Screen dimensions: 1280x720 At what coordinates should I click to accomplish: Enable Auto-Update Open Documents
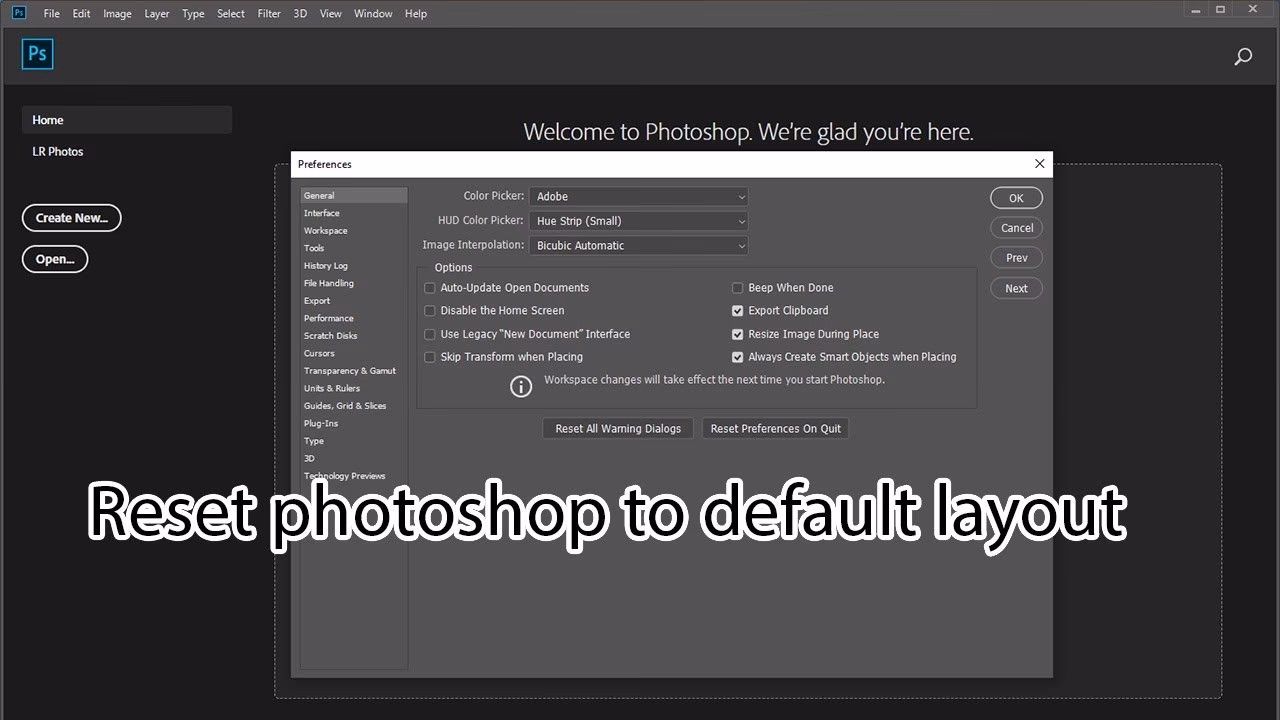coord(429,287)
